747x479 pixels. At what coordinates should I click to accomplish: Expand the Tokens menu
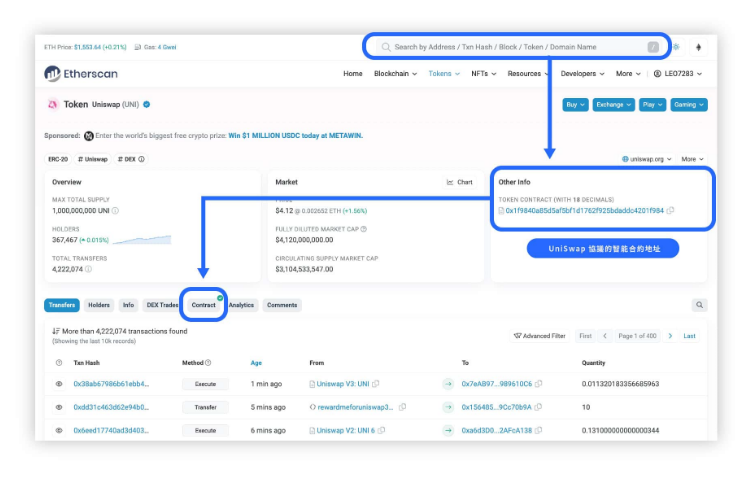click(x=444, y=74)
